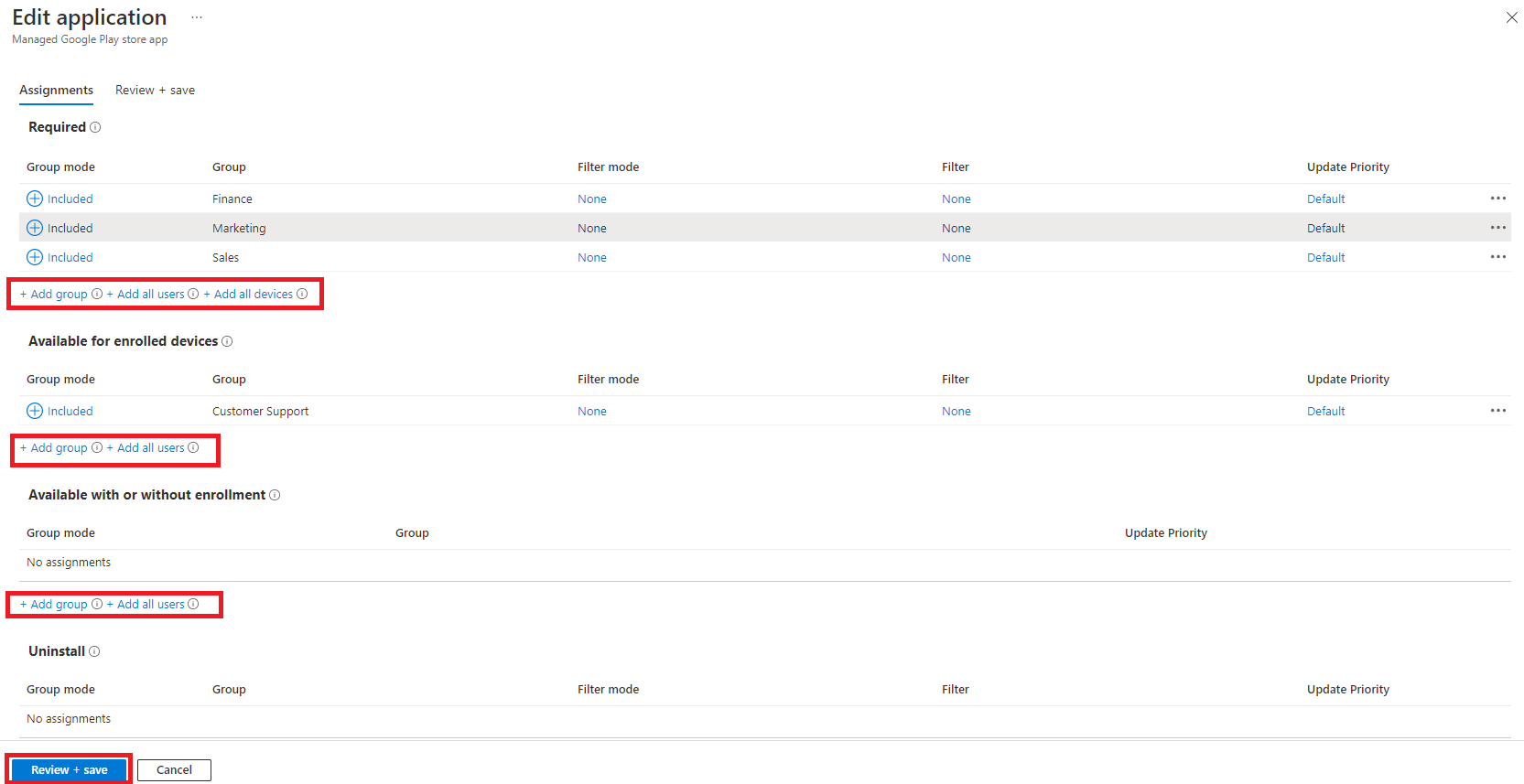The width and height of the screenshot is (1524, 784).
Task: Click the blue Review + save button
Action: pyautogui.click(x=70, y=769)
